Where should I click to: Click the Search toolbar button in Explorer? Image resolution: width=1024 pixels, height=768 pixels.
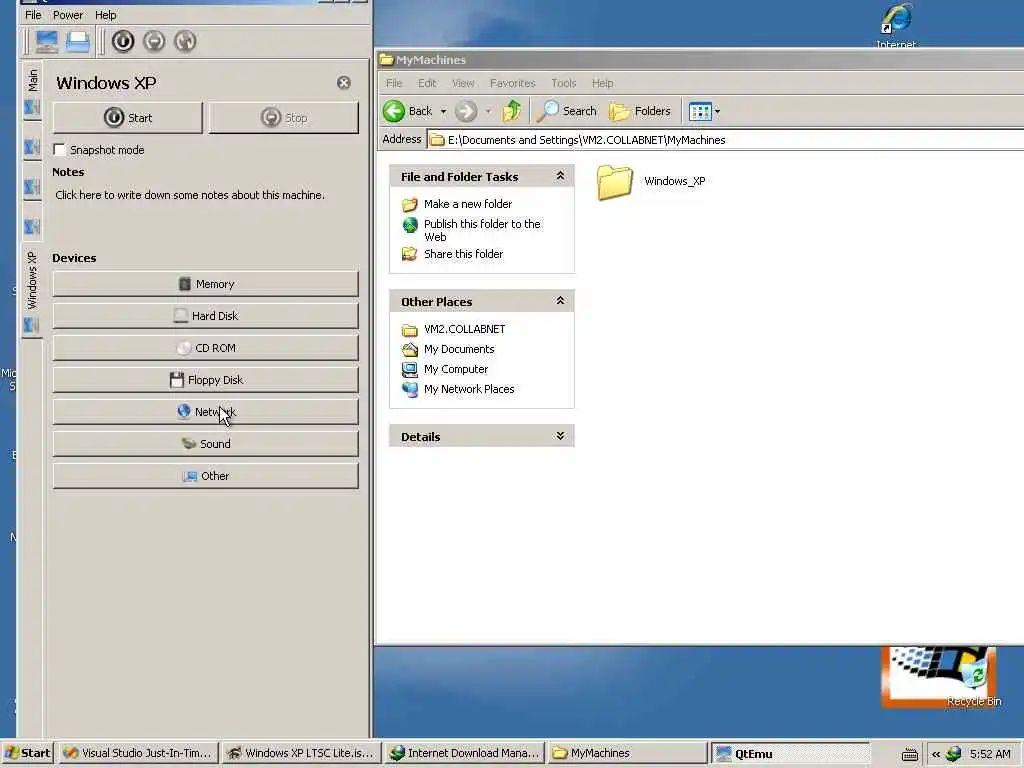click(x=567, y=112)
